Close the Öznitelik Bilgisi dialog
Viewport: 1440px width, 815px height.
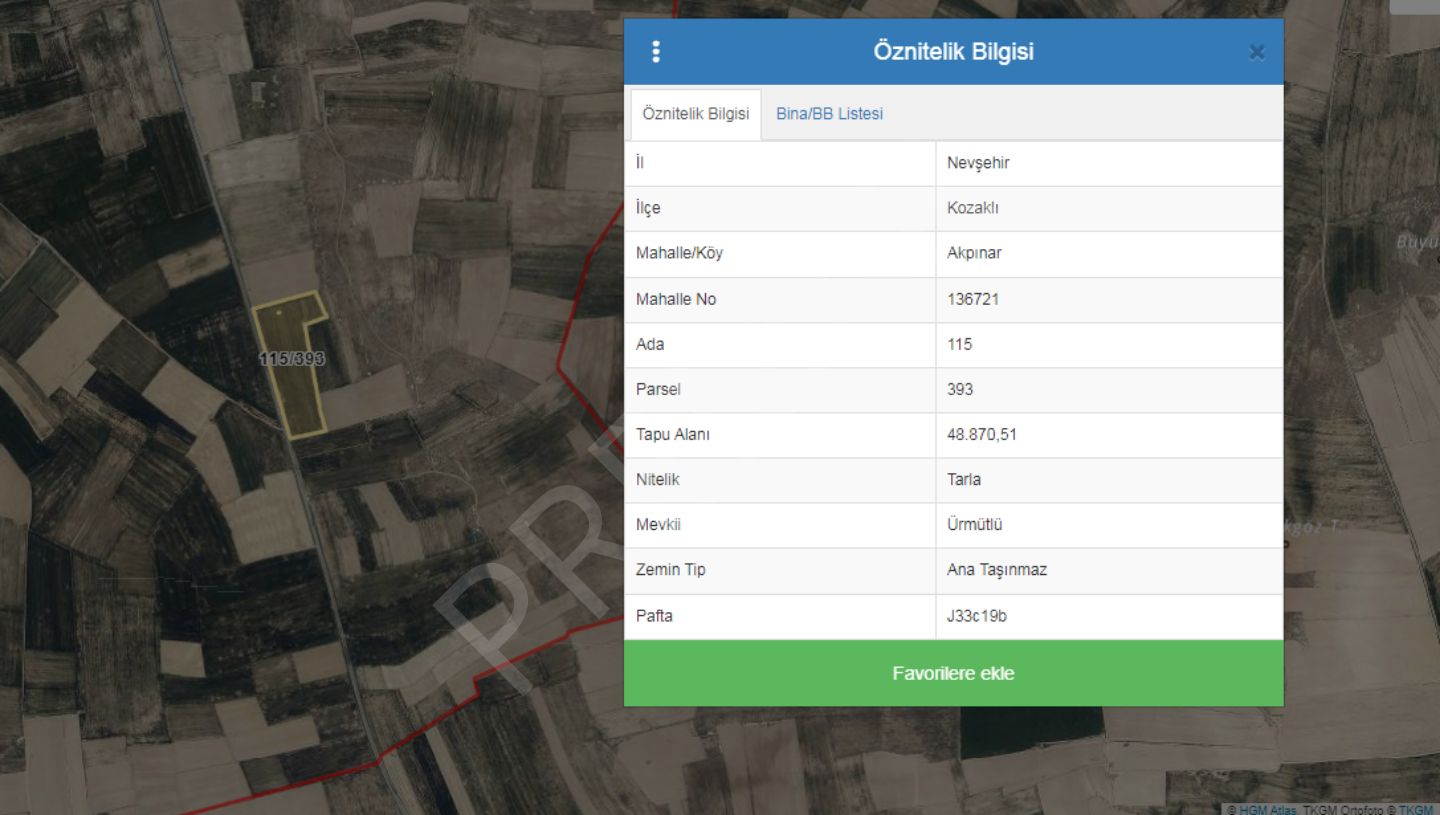click(1257, 52)
